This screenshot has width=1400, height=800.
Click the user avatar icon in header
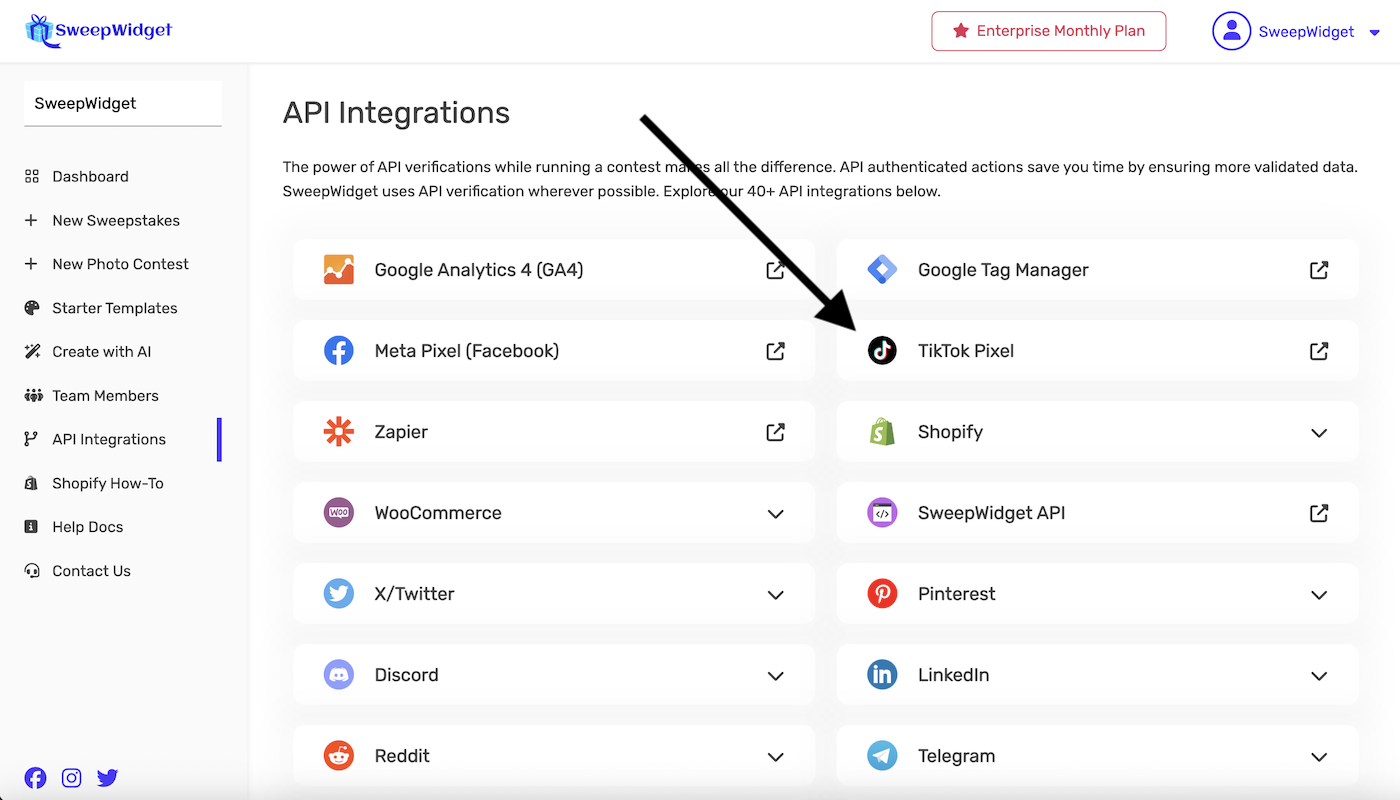click(1231, 31)
